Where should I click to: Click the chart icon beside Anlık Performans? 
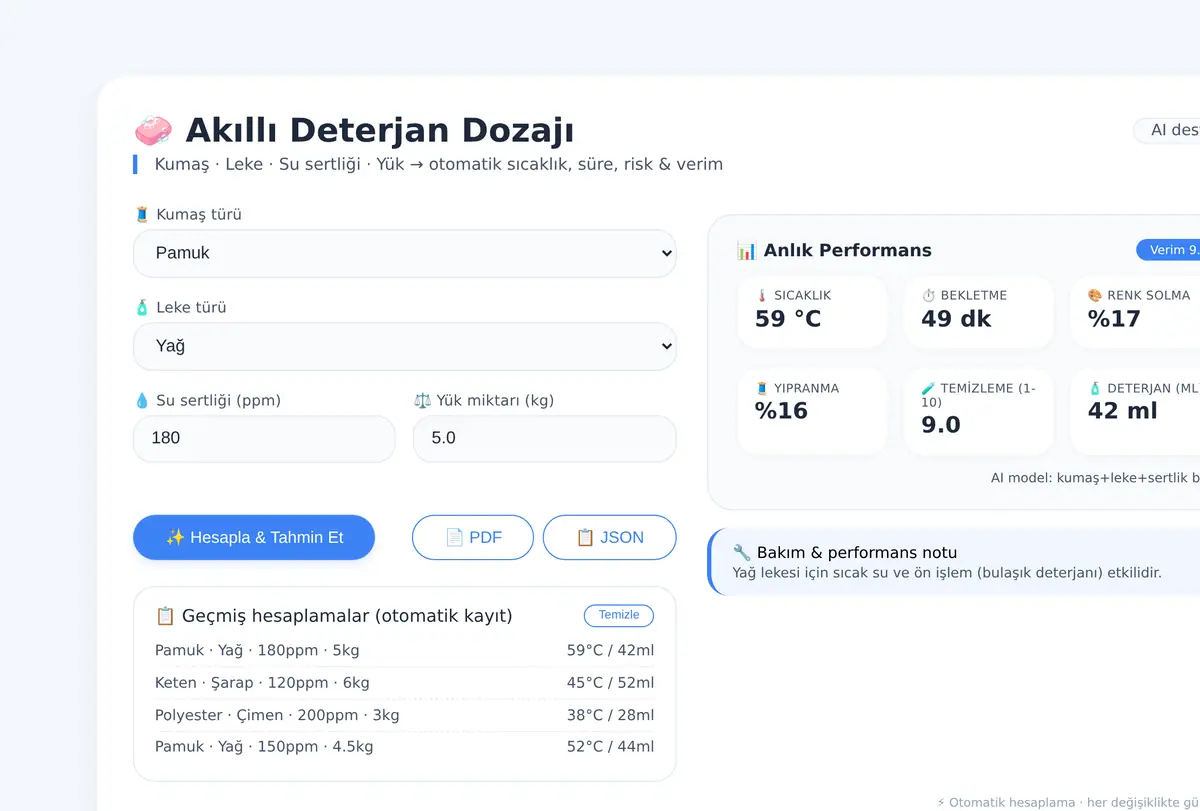click(746, 250)
